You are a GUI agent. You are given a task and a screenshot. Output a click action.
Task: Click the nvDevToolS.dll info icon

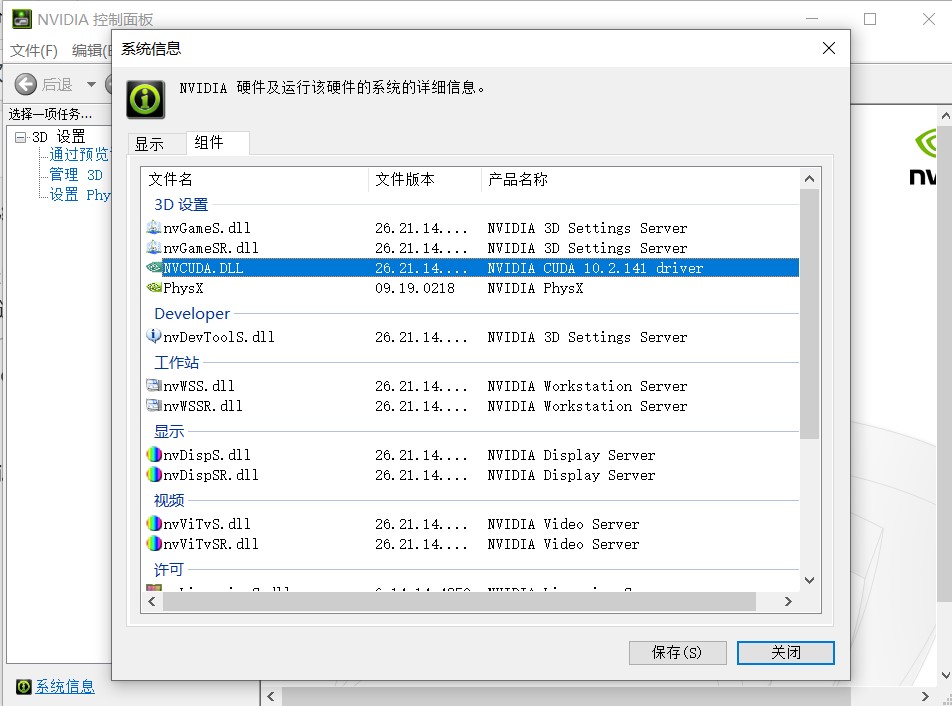[x=154, y=336]
